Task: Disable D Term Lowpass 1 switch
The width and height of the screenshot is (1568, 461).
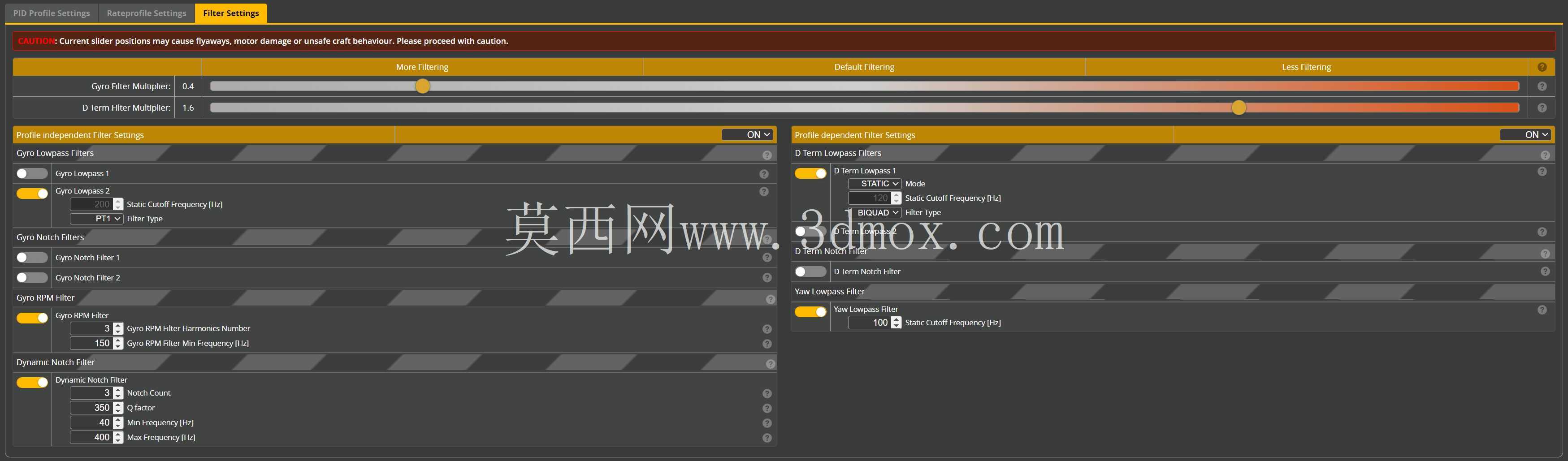Action: (810, 173)
